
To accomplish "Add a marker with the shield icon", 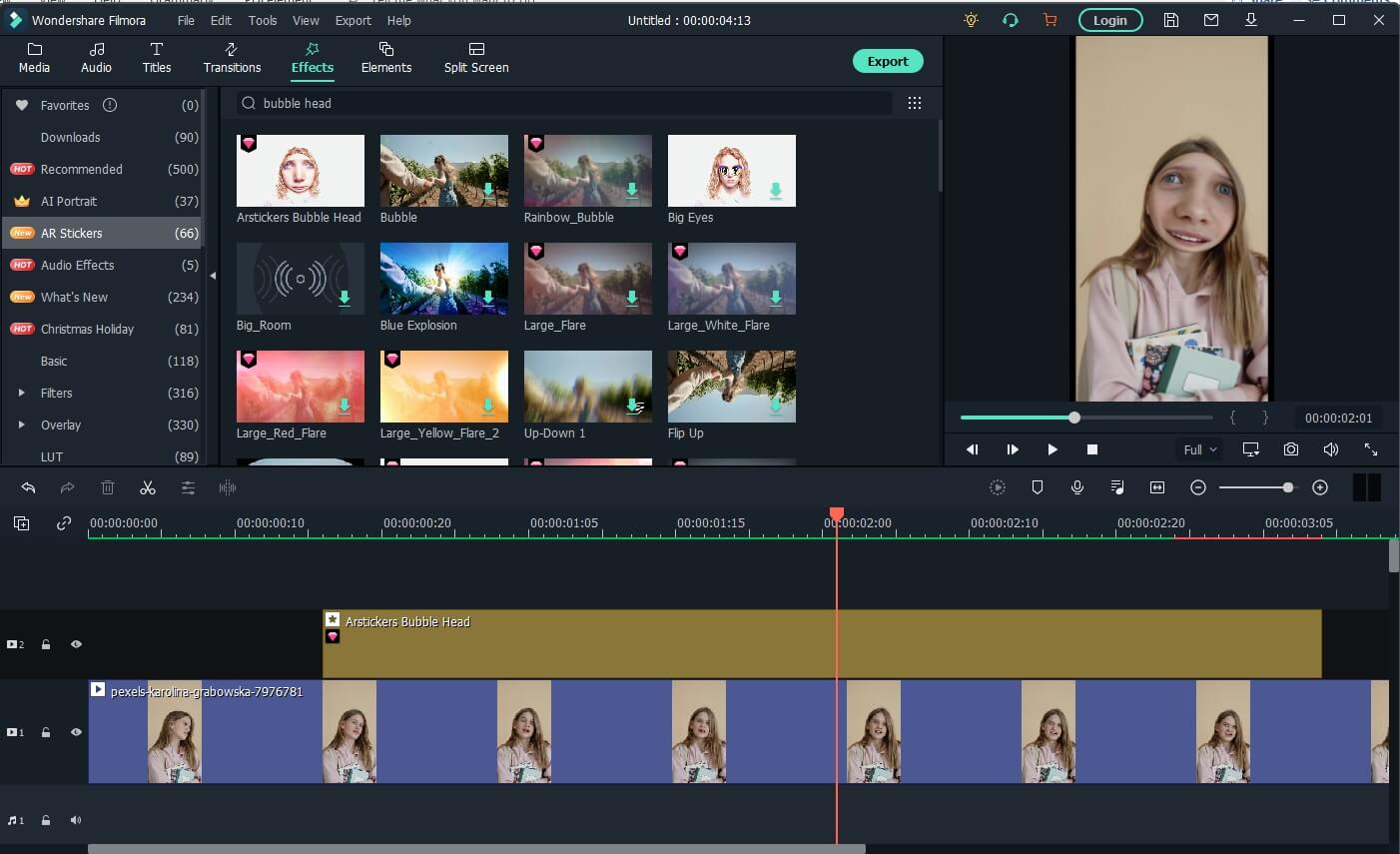I will (x=1038, y=487).
